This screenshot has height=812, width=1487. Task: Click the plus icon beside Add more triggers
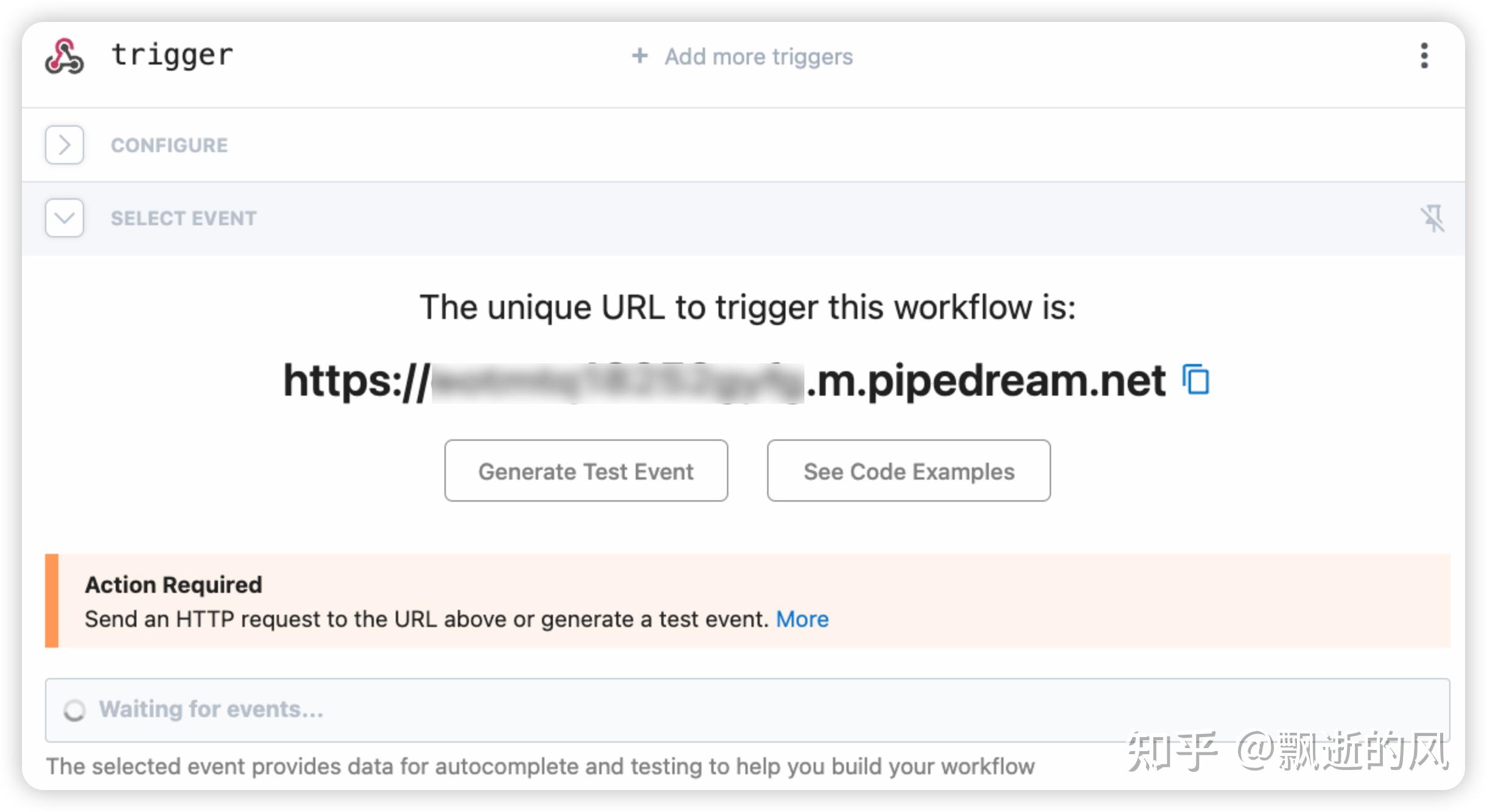pos(639,56)
